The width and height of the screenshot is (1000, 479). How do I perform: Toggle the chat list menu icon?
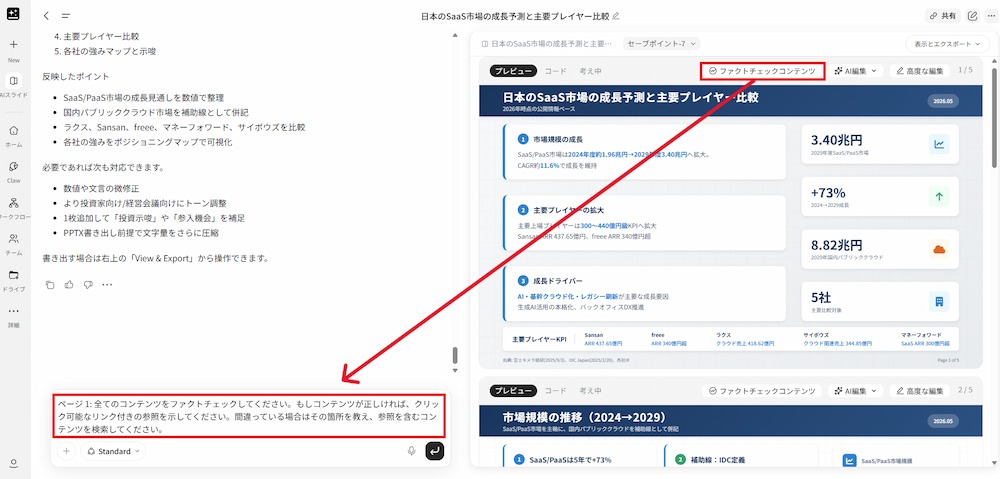pos(66,16)
